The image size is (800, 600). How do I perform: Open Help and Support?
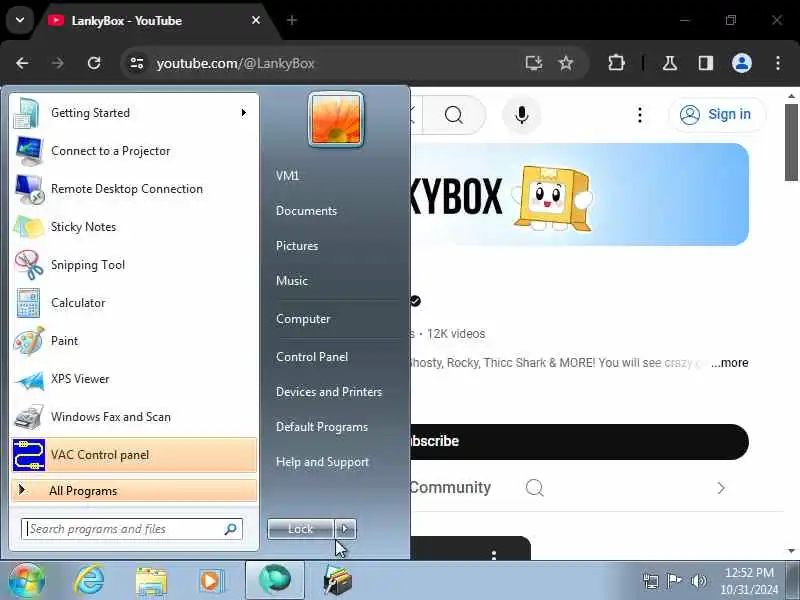pos(322,462)
